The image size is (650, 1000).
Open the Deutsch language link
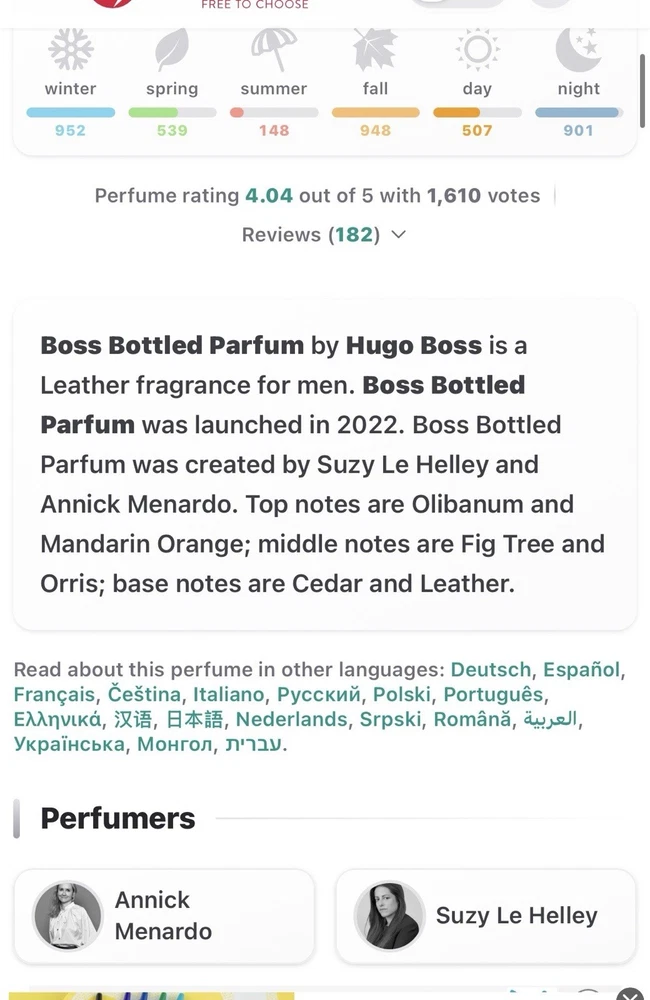(x=491, y=670)
